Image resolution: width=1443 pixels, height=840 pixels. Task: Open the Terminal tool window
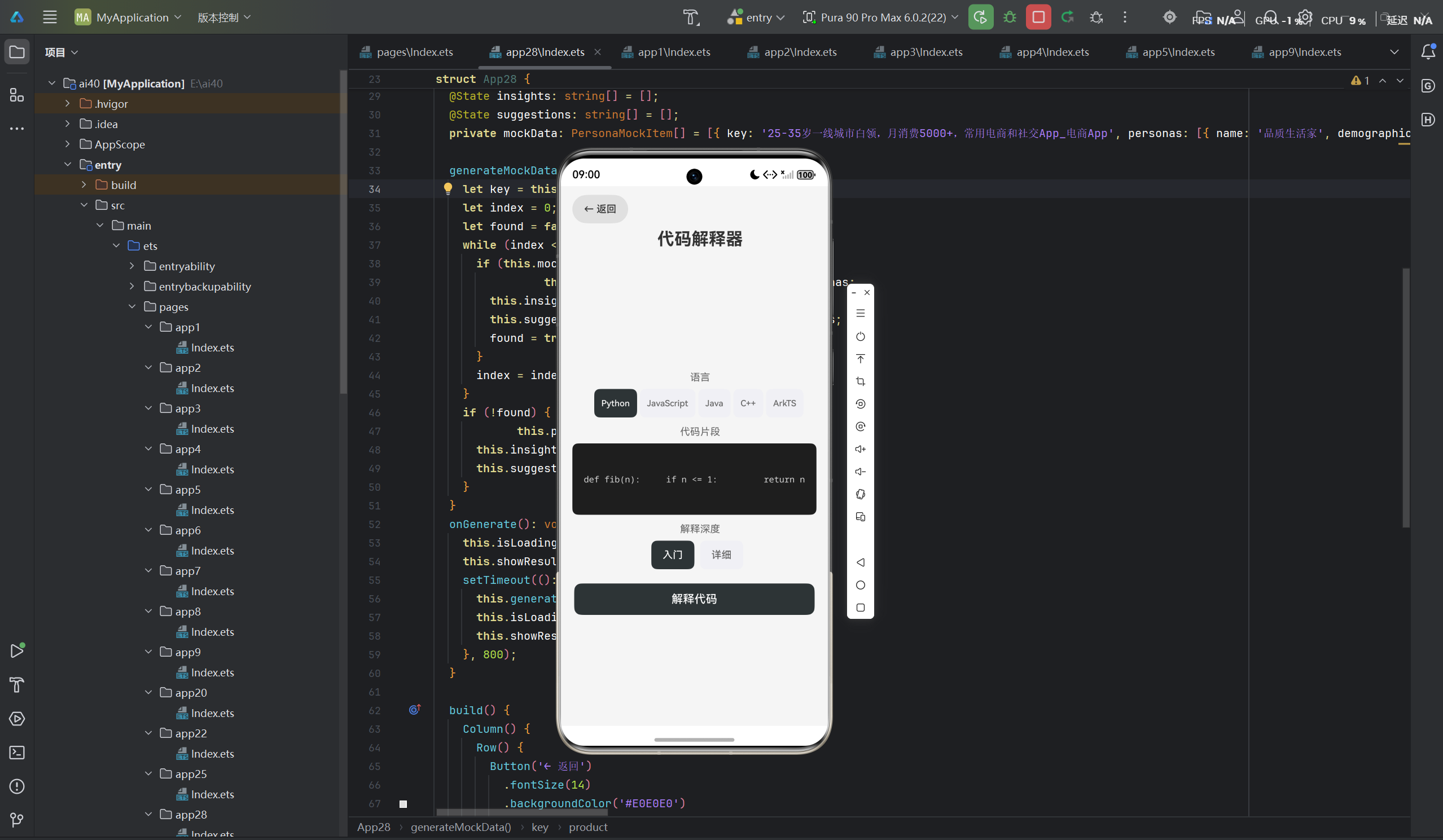16,753
